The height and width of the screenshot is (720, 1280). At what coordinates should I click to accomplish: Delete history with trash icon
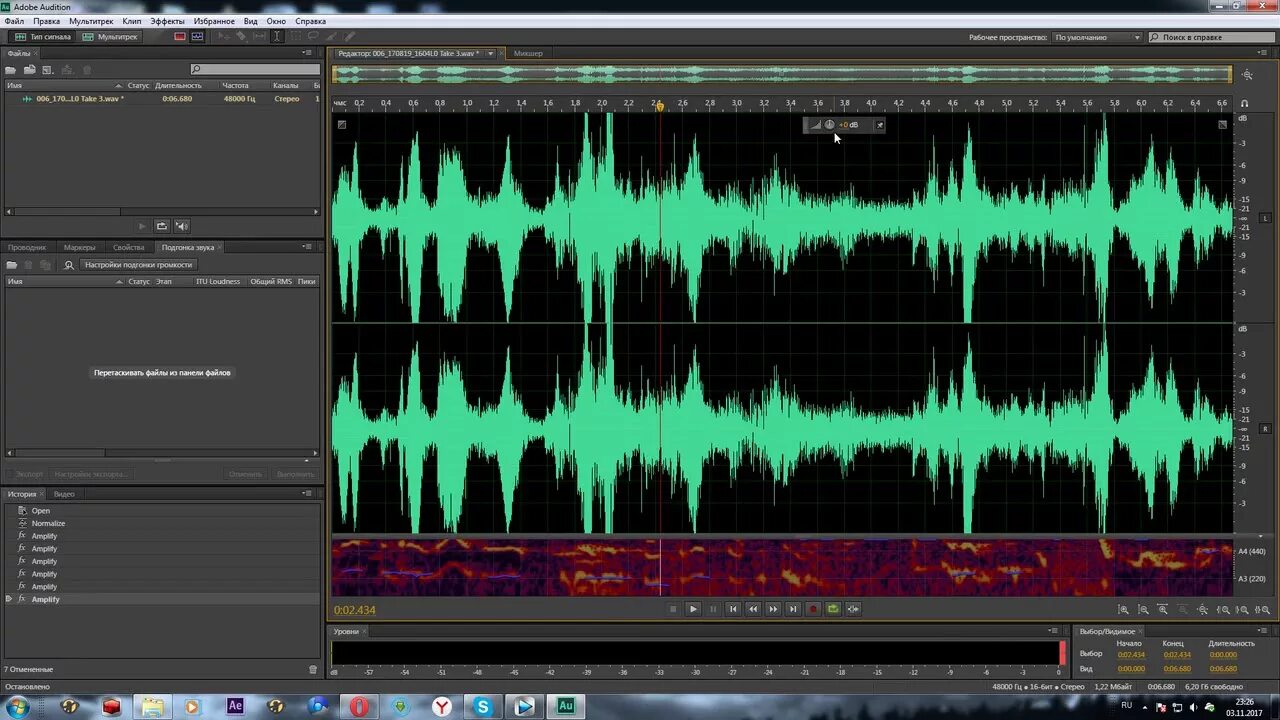[x=313, y=669]
